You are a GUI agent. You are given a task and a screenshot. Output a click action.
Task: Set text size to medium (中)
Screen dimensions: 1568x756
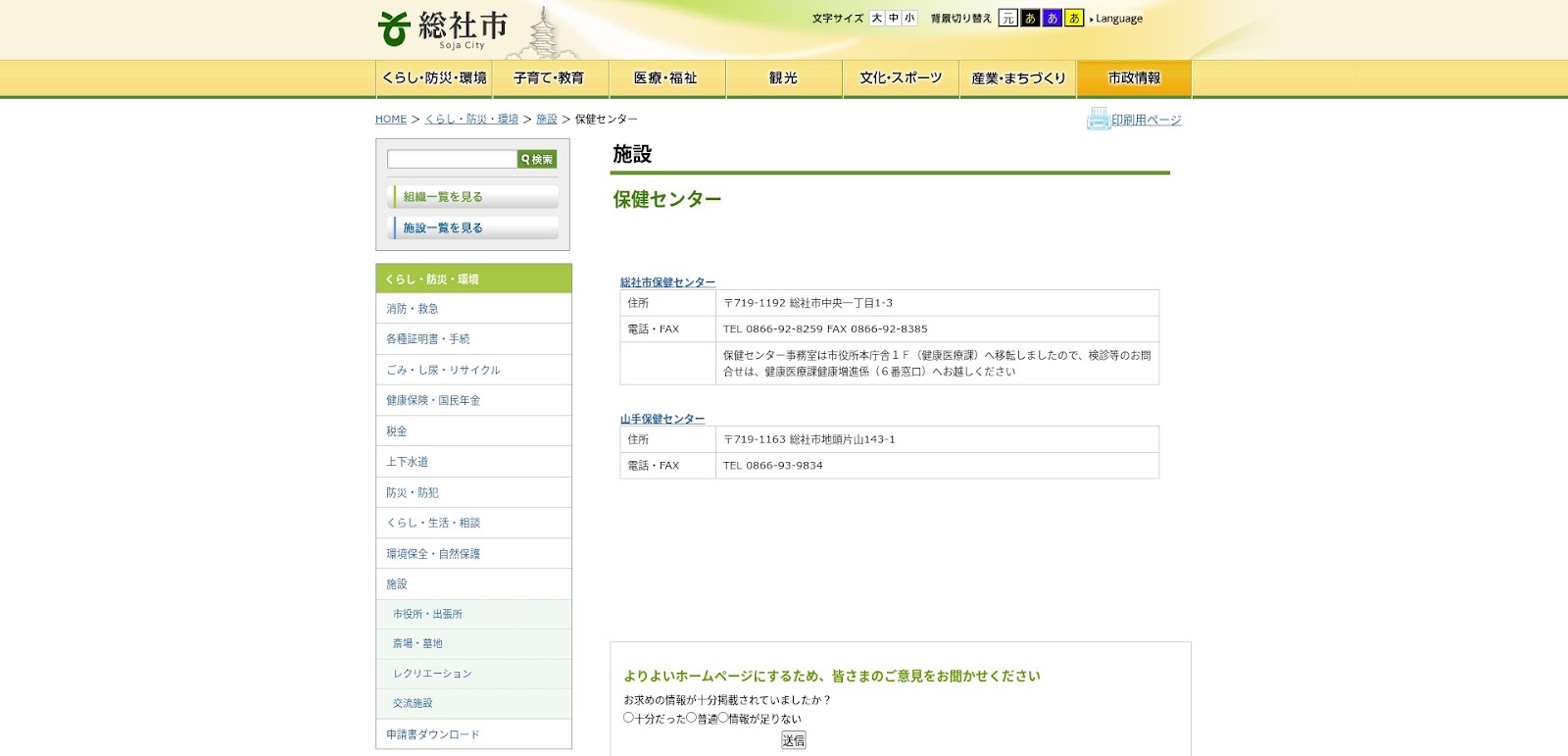[x=894, y=18]
